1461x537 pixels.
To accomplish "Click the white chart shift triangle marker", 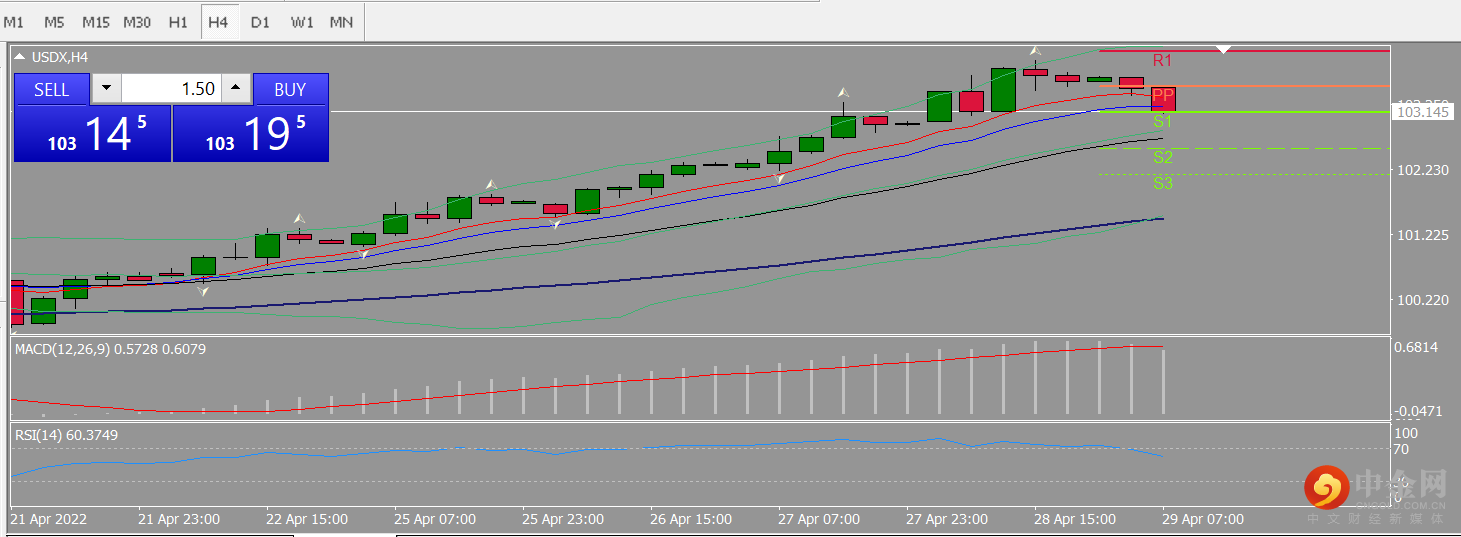I will click(1223, 48).
